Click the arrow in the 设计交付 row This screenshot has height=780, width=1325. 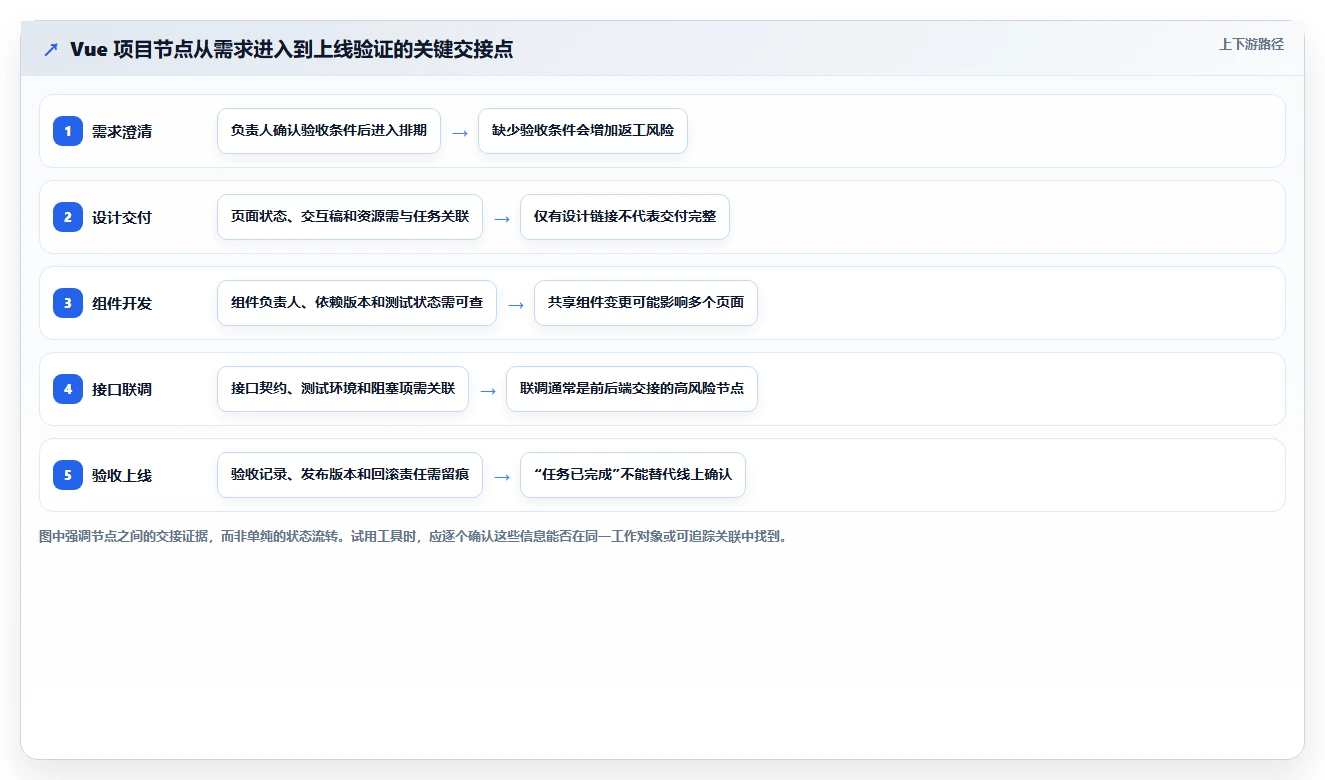[x=502, y=218]
